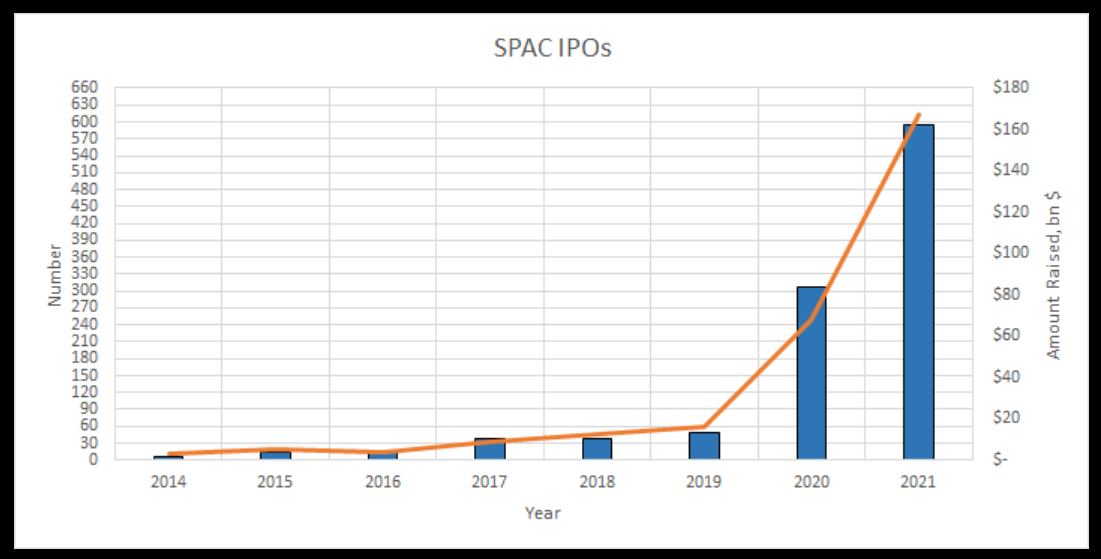This screenshot has width=1101, height=559.
Task: Click the 2018 blue bar
Action: click(x=597, y=449)
